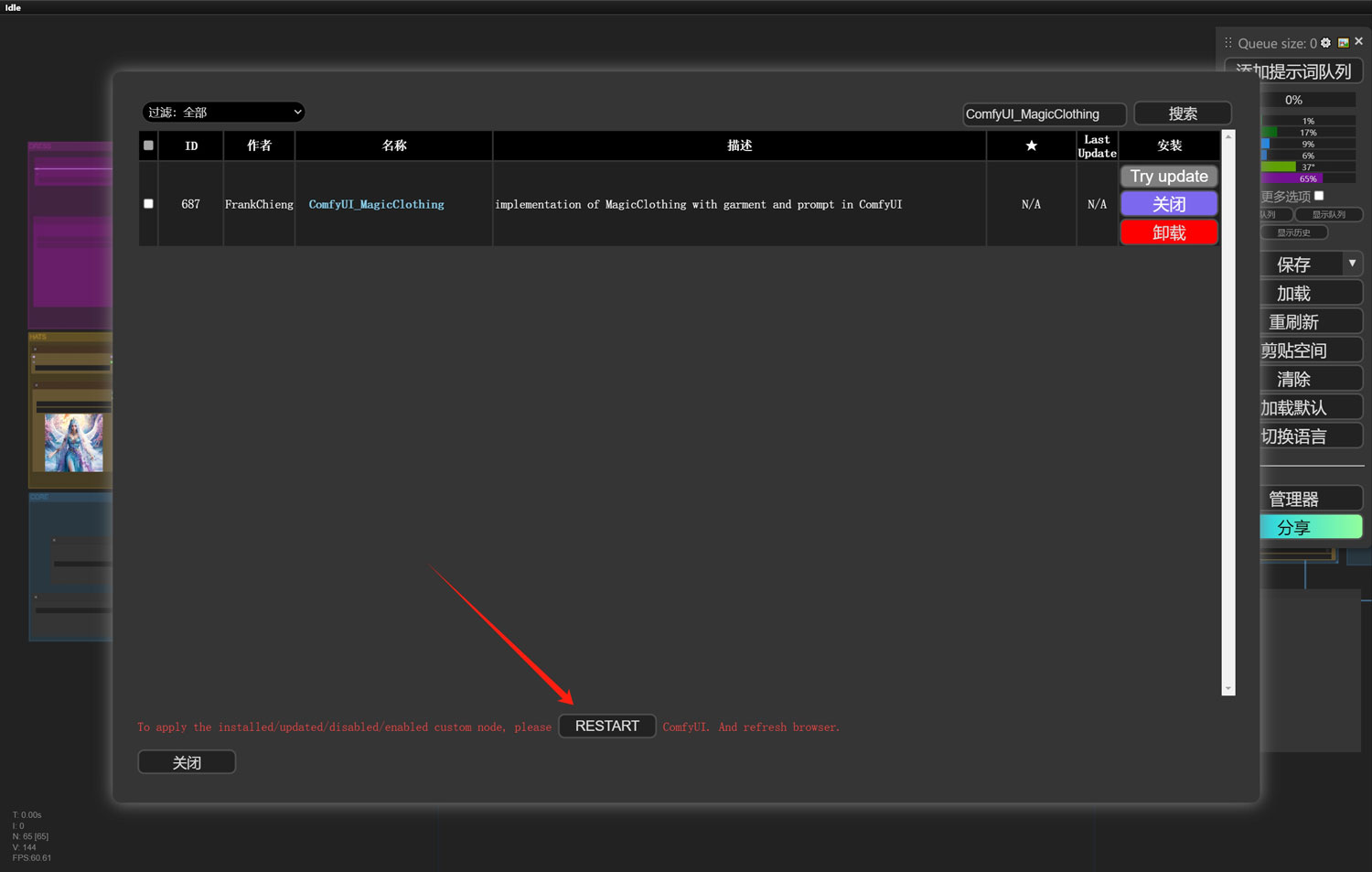The width and height of the screenshot is (1372, 872).
Task: Check the row 687 checkbox
Action: 148,203
